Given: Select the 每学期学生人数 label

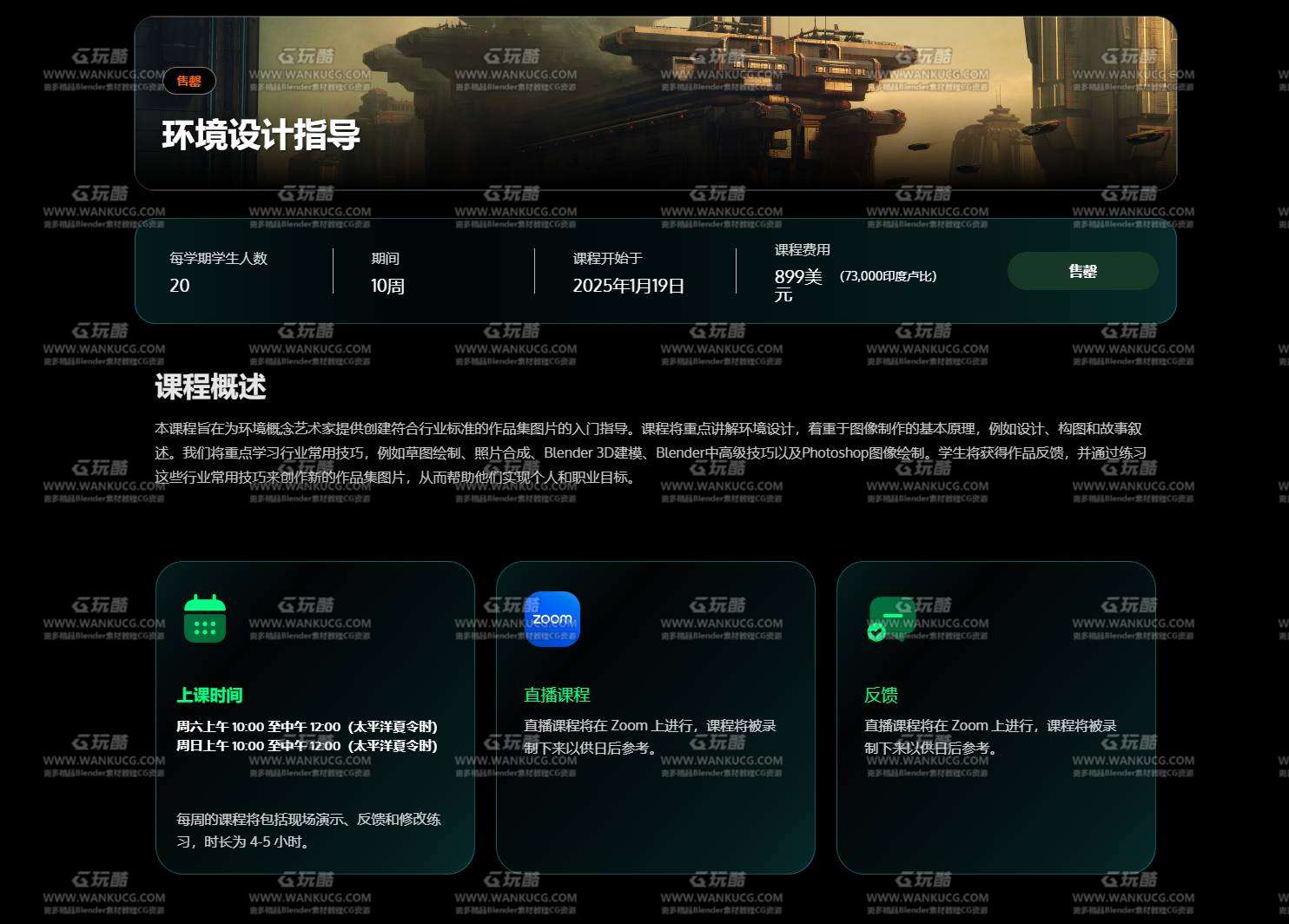Looking at the screenshot, I should 218,258.
